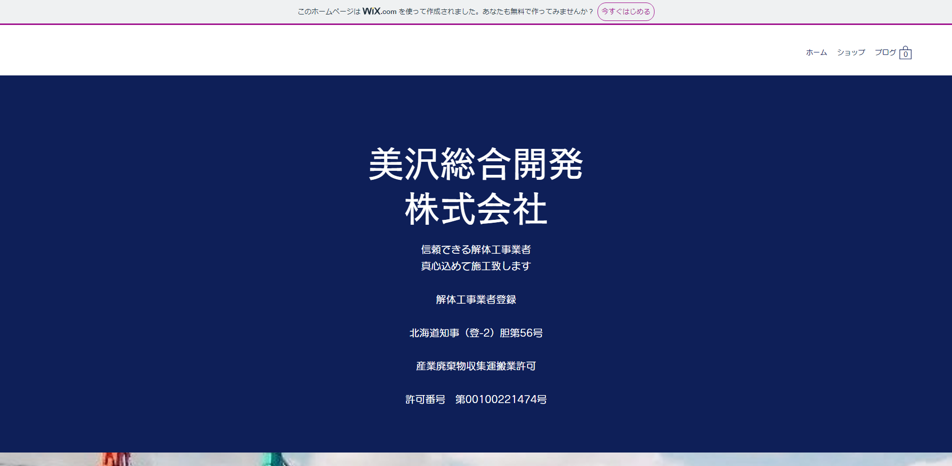Click the 株式会社 heading line

[476, 209]
